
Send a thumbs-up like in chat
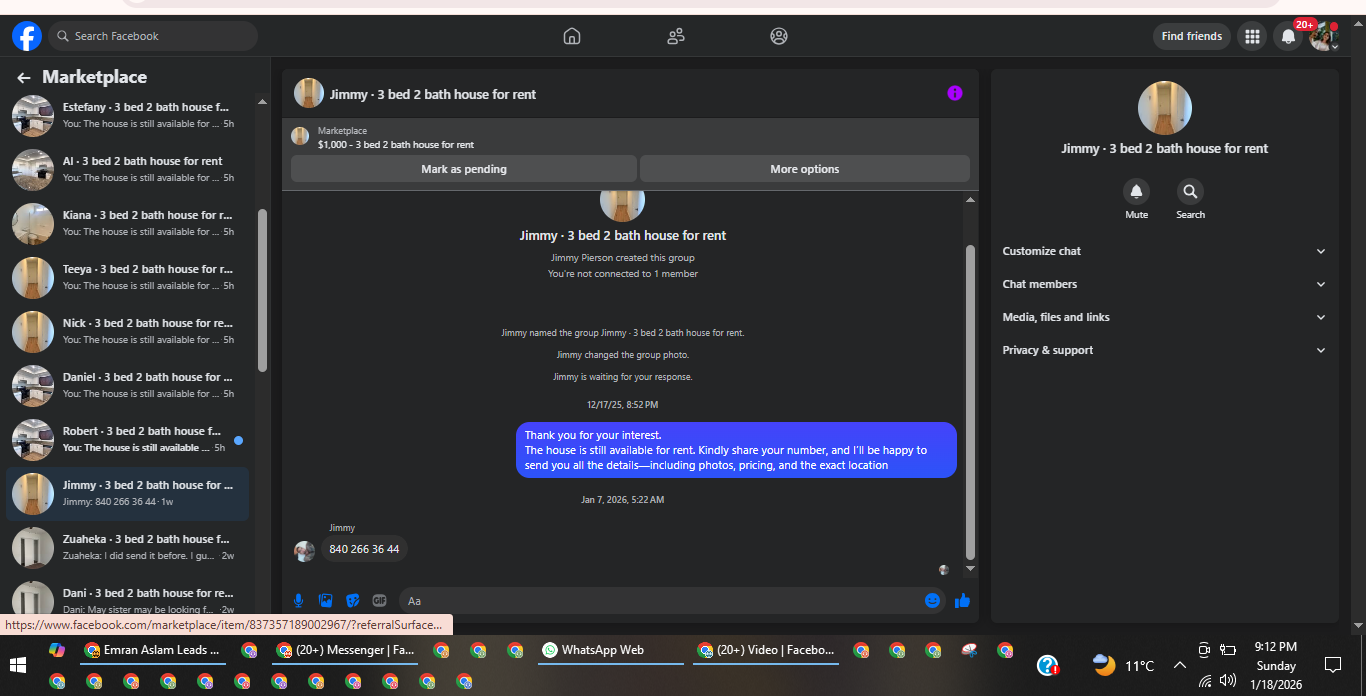coord(962,600)
